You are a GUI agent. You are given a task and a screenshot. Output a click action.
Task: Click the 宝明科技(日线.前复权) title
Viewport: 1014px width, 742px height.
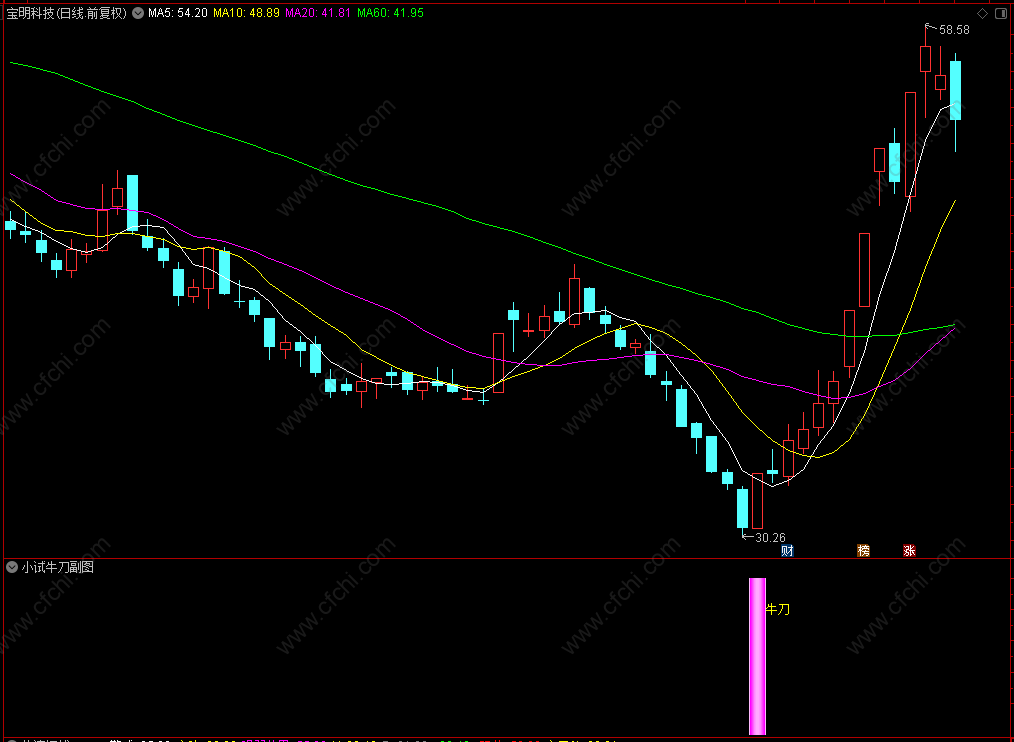(67, 13)
